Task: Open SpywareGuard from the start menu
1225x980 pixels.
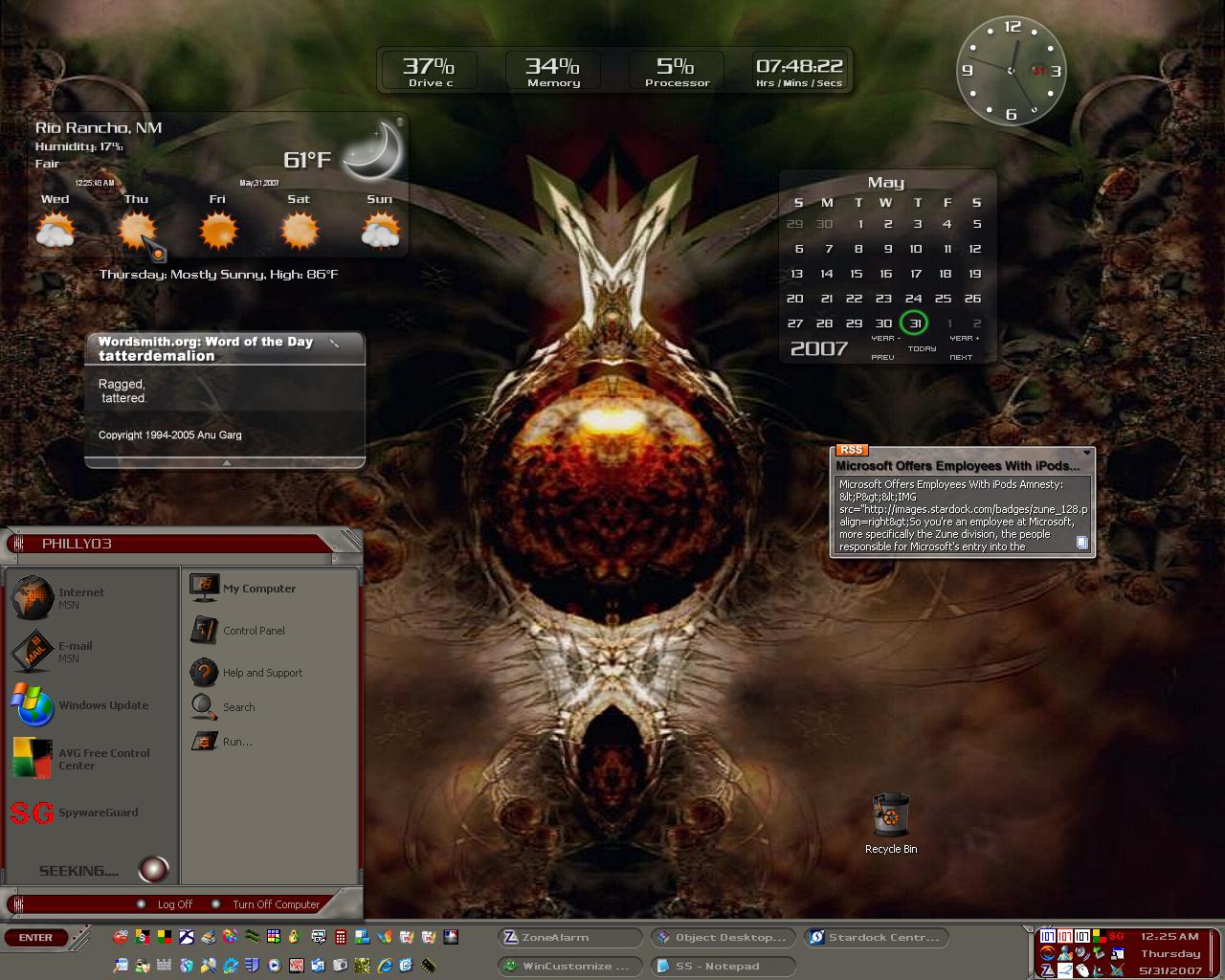Action: pyautogui.click(x=75, y=813)
